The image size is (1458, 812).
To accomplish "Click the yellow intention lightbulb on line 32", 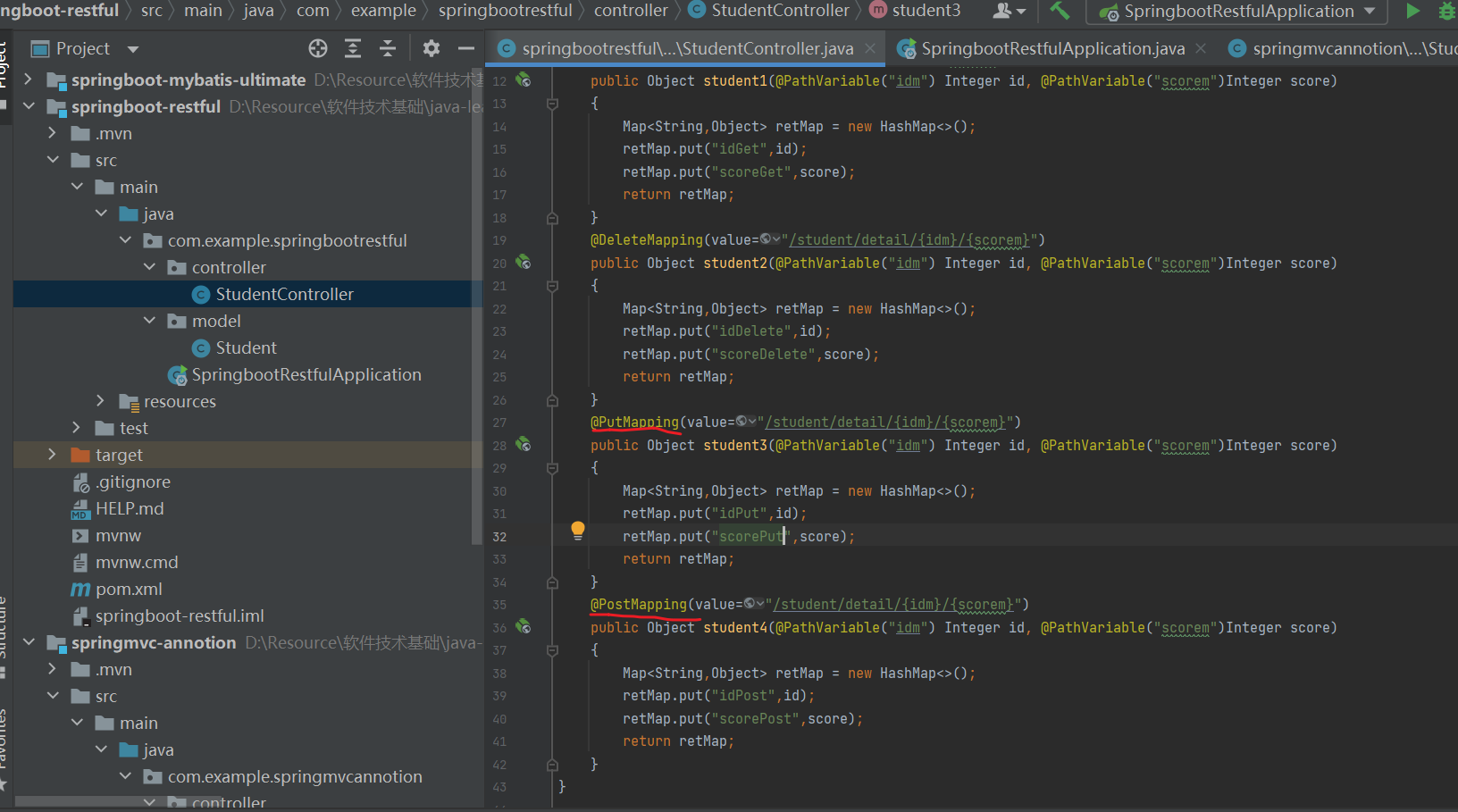I will pos(578,531).
